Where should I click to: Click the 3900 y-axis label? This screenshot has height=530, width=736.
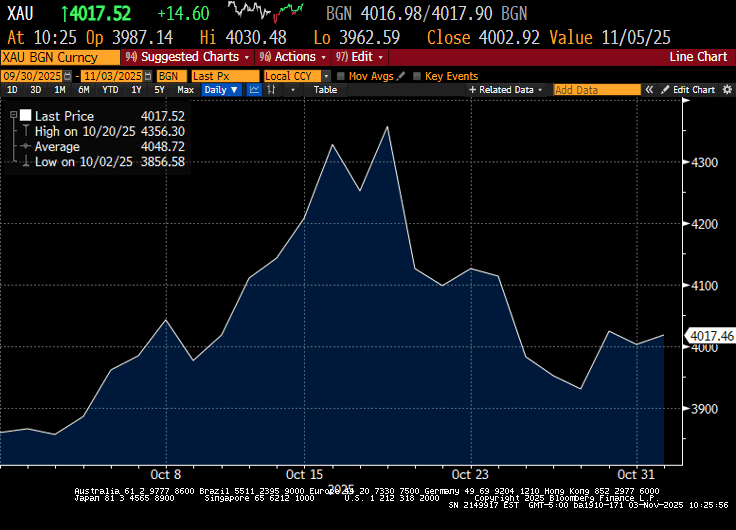tap(705, 409)
